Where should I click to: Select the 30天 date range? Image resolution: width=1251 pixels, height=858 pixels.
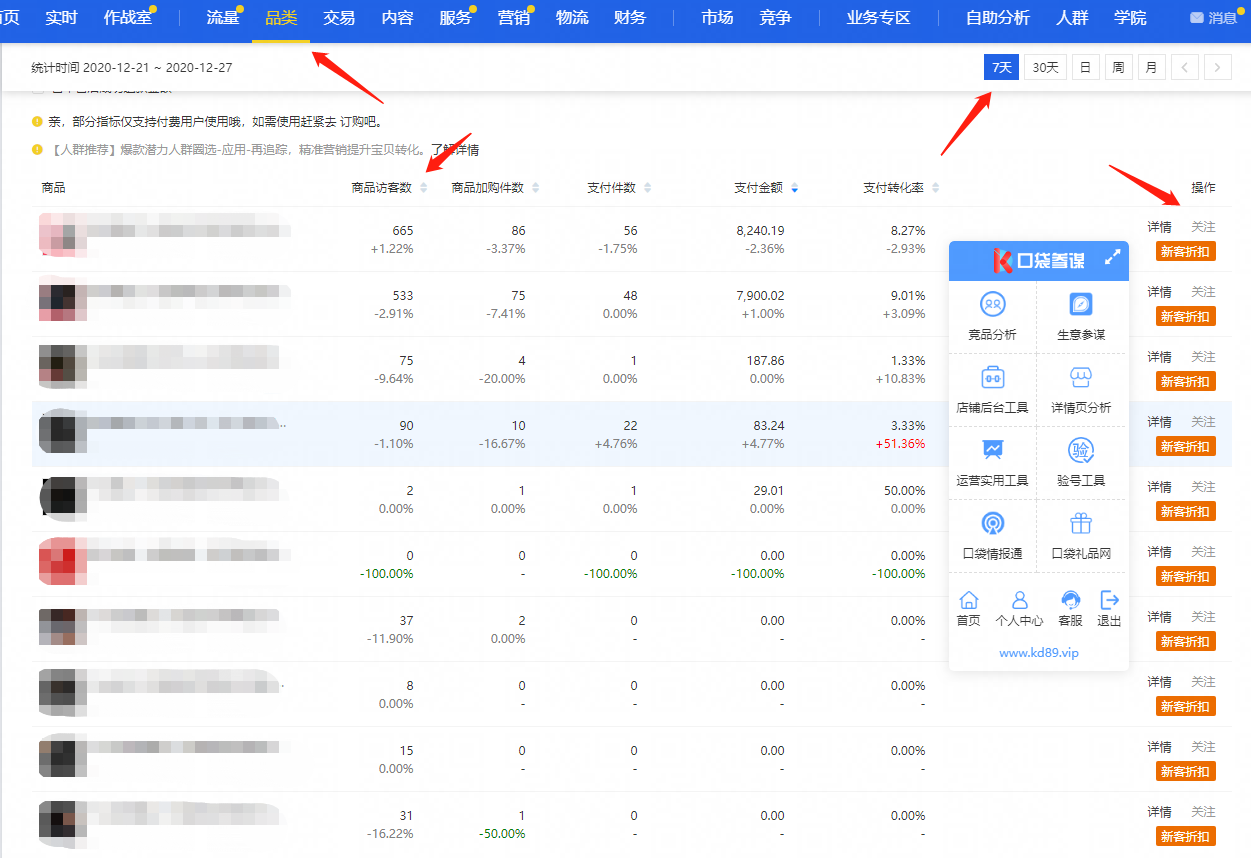pyautogui.click(x=1045, y=67)
